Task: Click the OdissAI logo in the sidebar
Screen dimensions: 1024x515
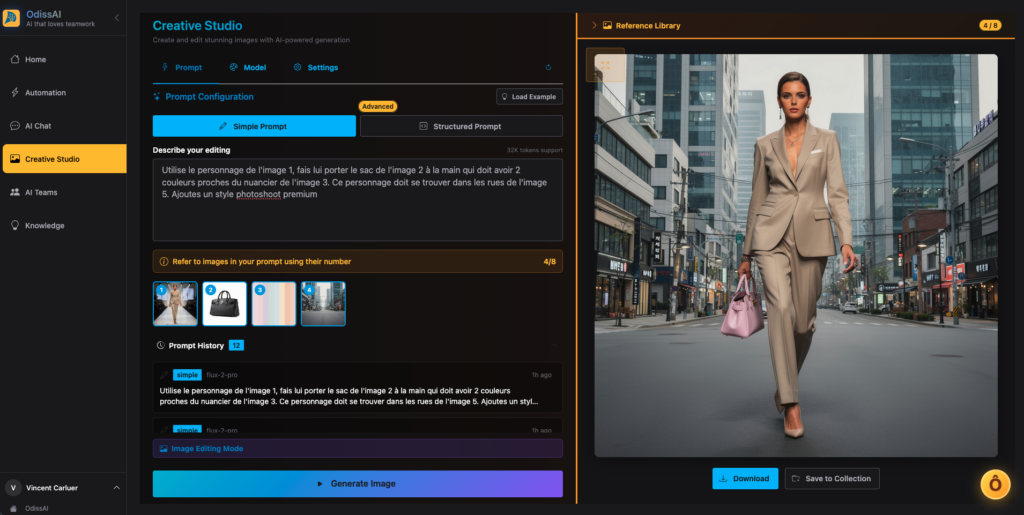Action: coord(12,18)
